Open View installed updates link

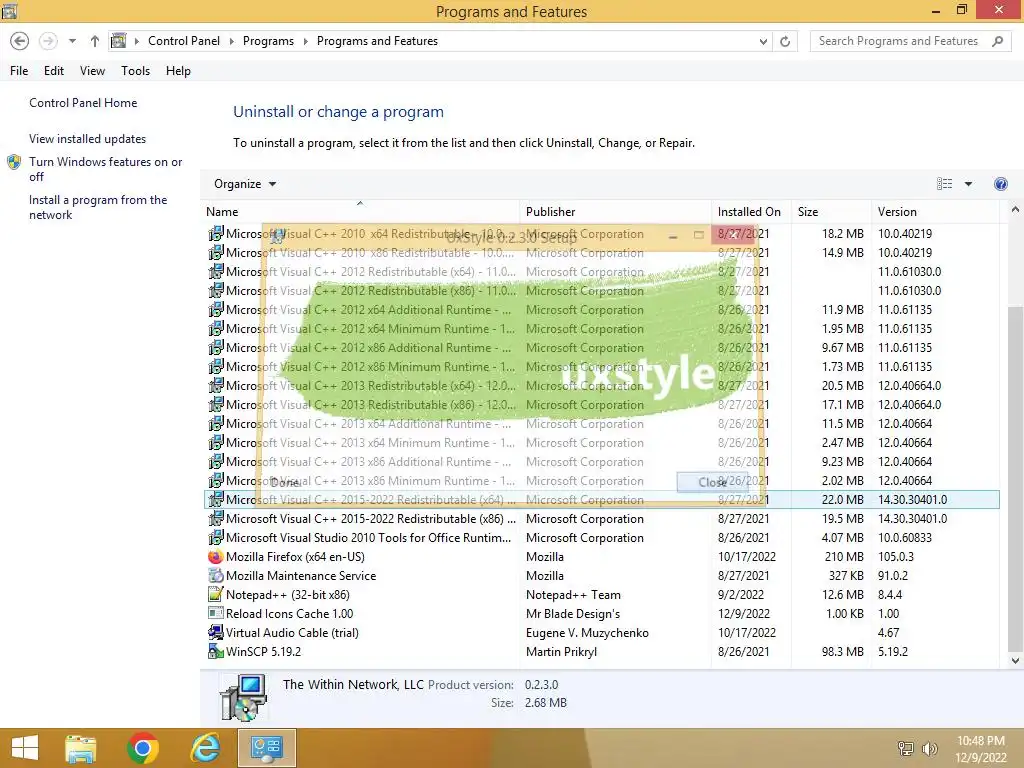[88, 138]
